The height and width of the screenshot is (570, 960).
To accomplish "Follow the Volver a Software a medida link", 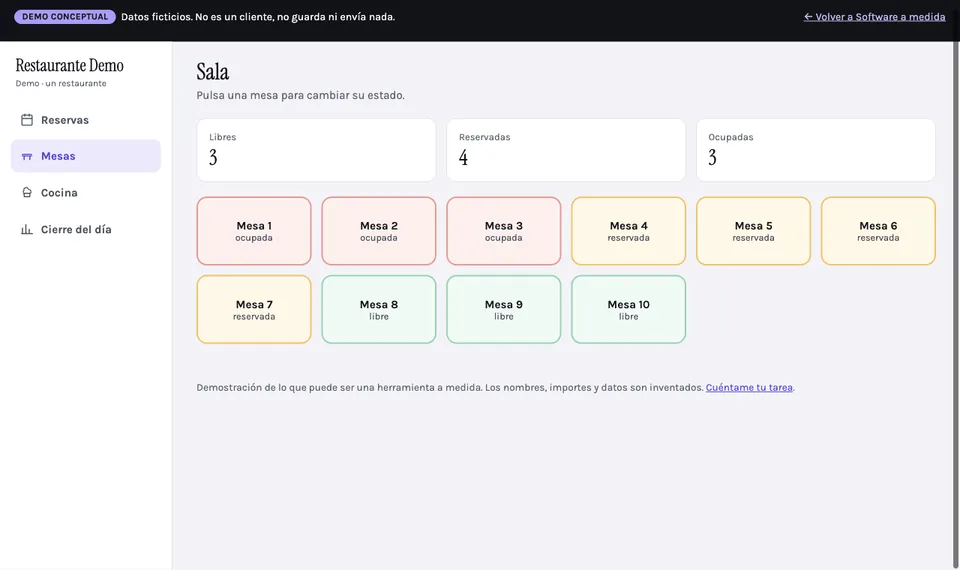I will coord(874,17).
